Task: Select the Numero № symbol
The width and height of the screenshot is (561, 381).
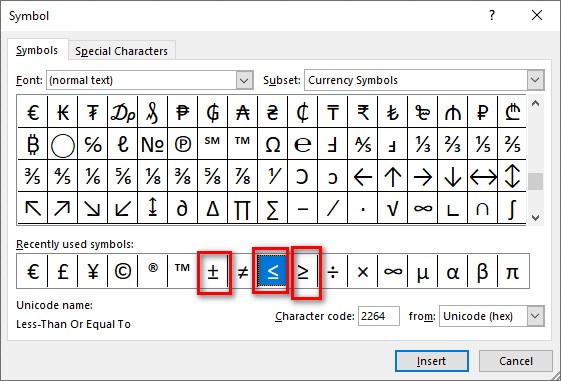Action: coord(153,144)
